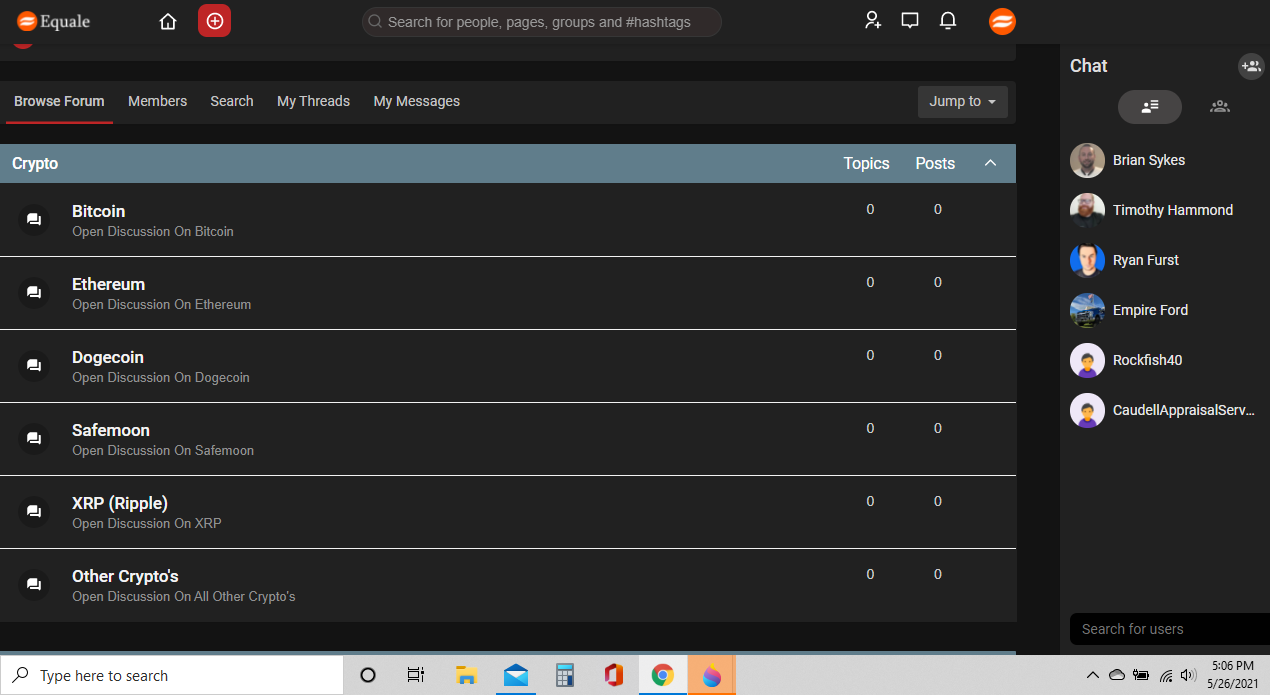The image size is (1270, 695).
Task: Click the Safemoon forum icon
Action: tap(34, 439)
